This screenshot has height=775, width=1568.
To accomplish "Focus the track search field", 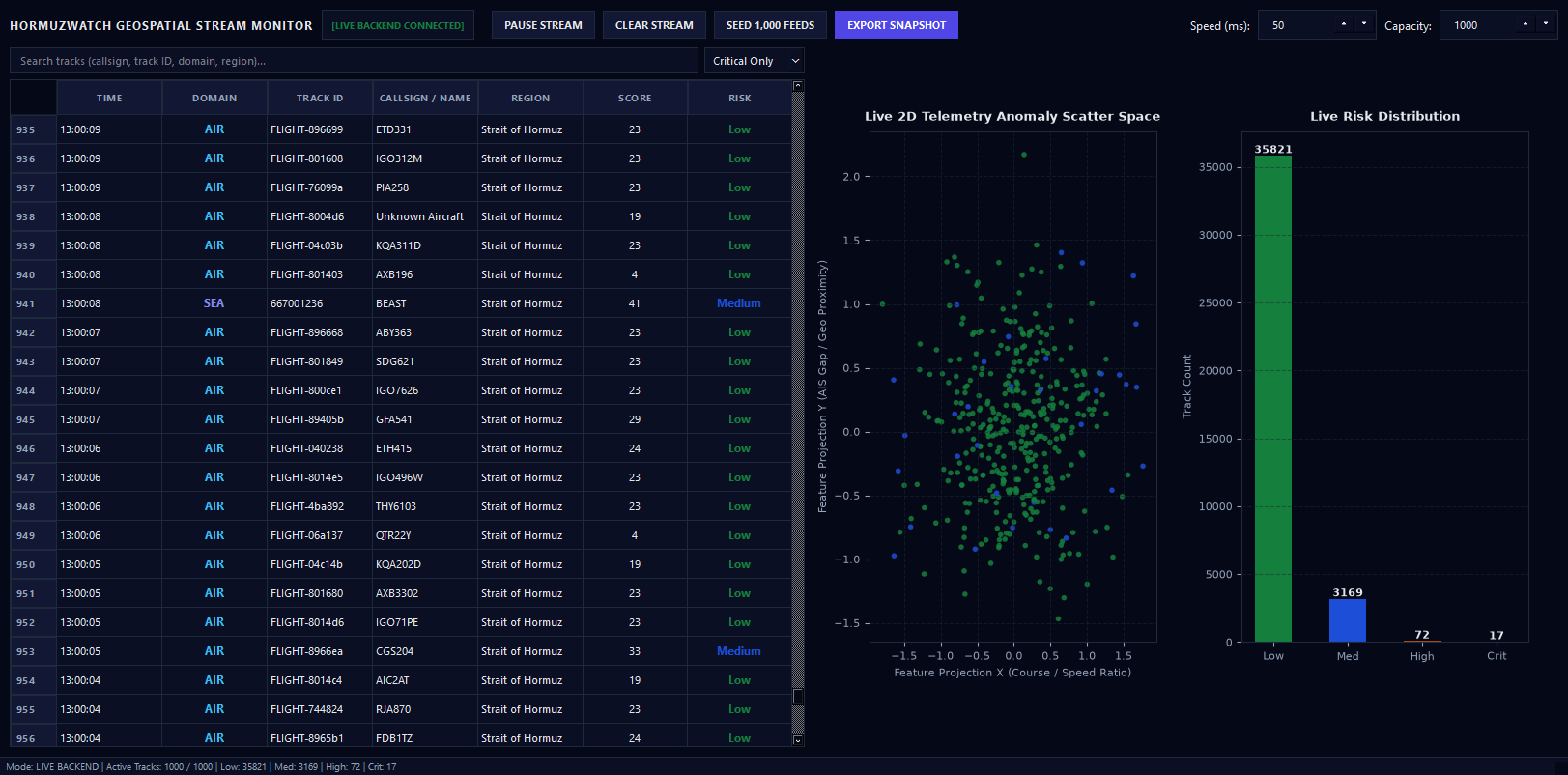I will coord(354,61).
